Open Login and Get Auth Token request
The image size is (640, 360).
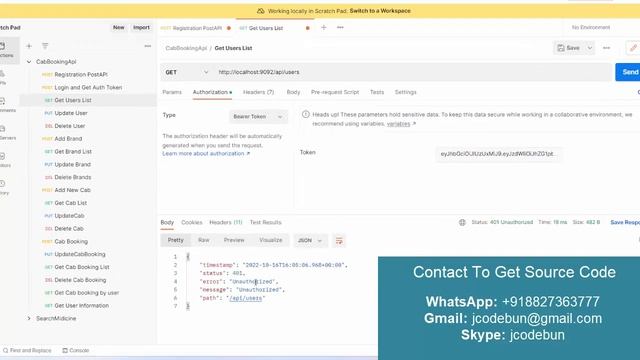click(88, 87)
